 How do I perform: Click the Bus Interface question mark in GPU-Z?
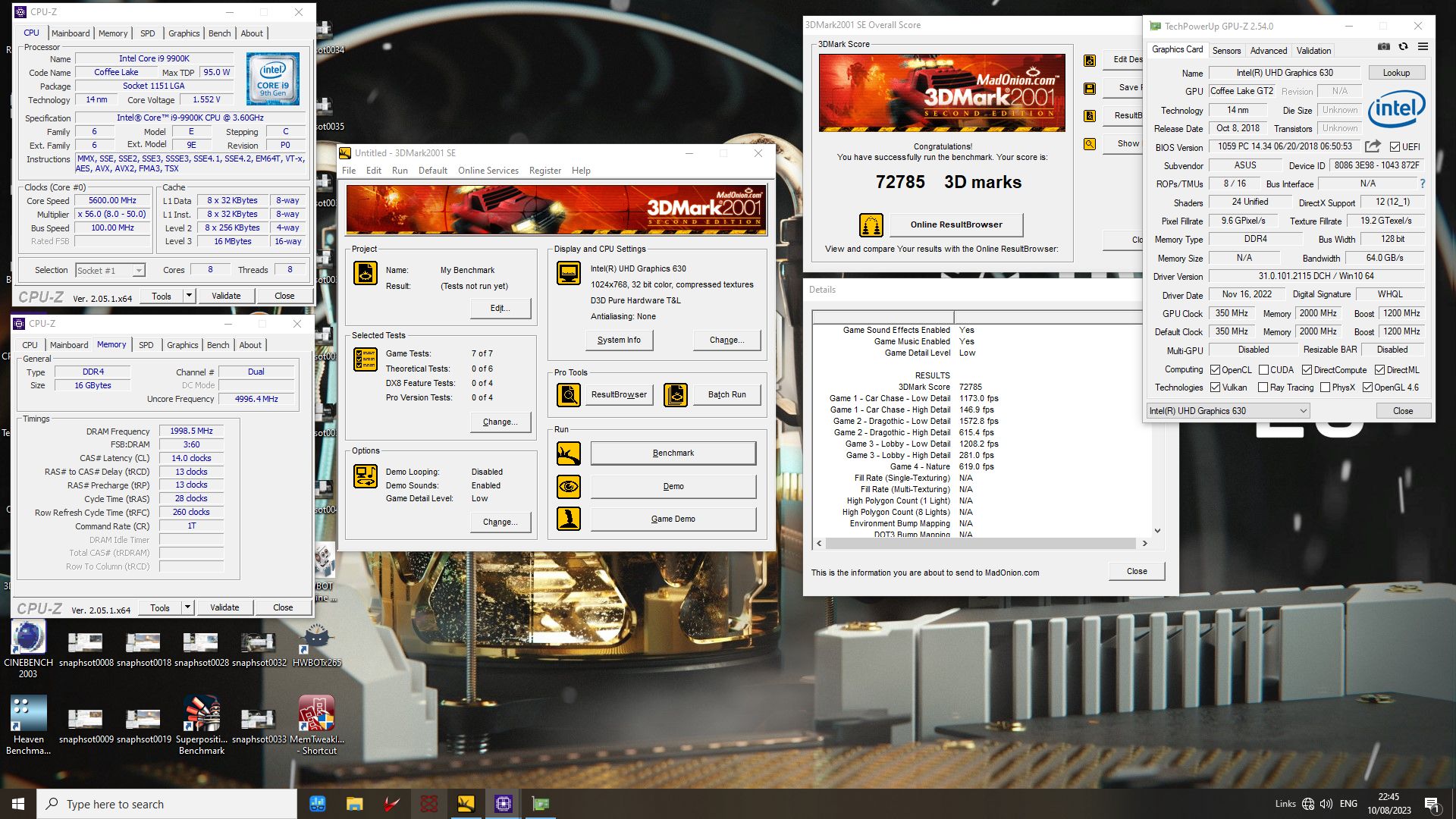click(1423, 184)
